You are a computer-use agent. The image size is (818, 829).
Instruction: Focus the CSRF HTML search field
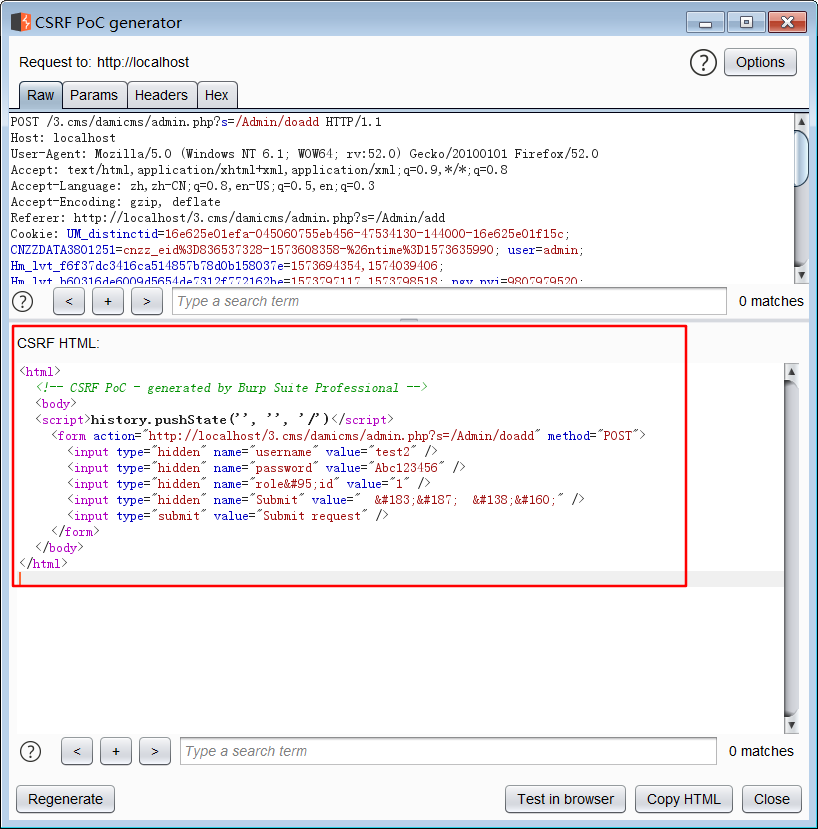point(448,751)
